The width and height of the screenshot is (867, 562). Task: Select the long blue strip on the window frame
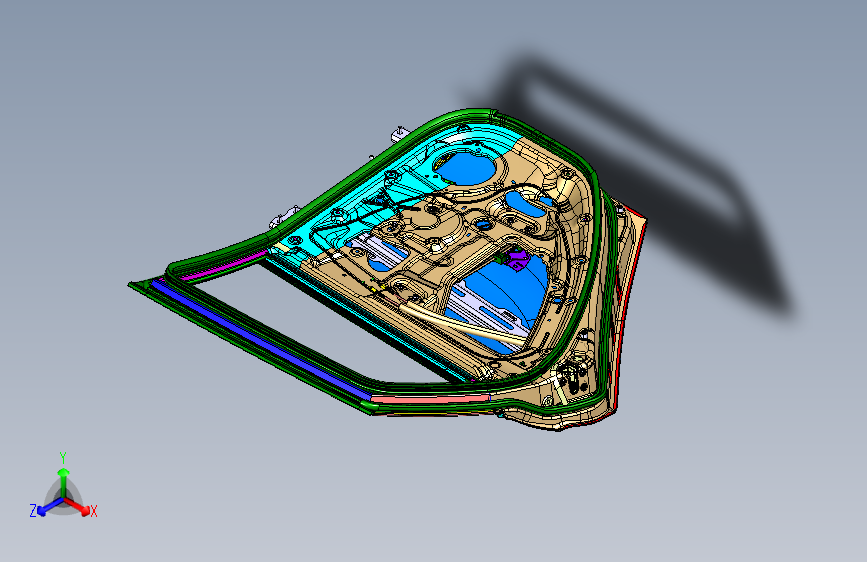260,340
